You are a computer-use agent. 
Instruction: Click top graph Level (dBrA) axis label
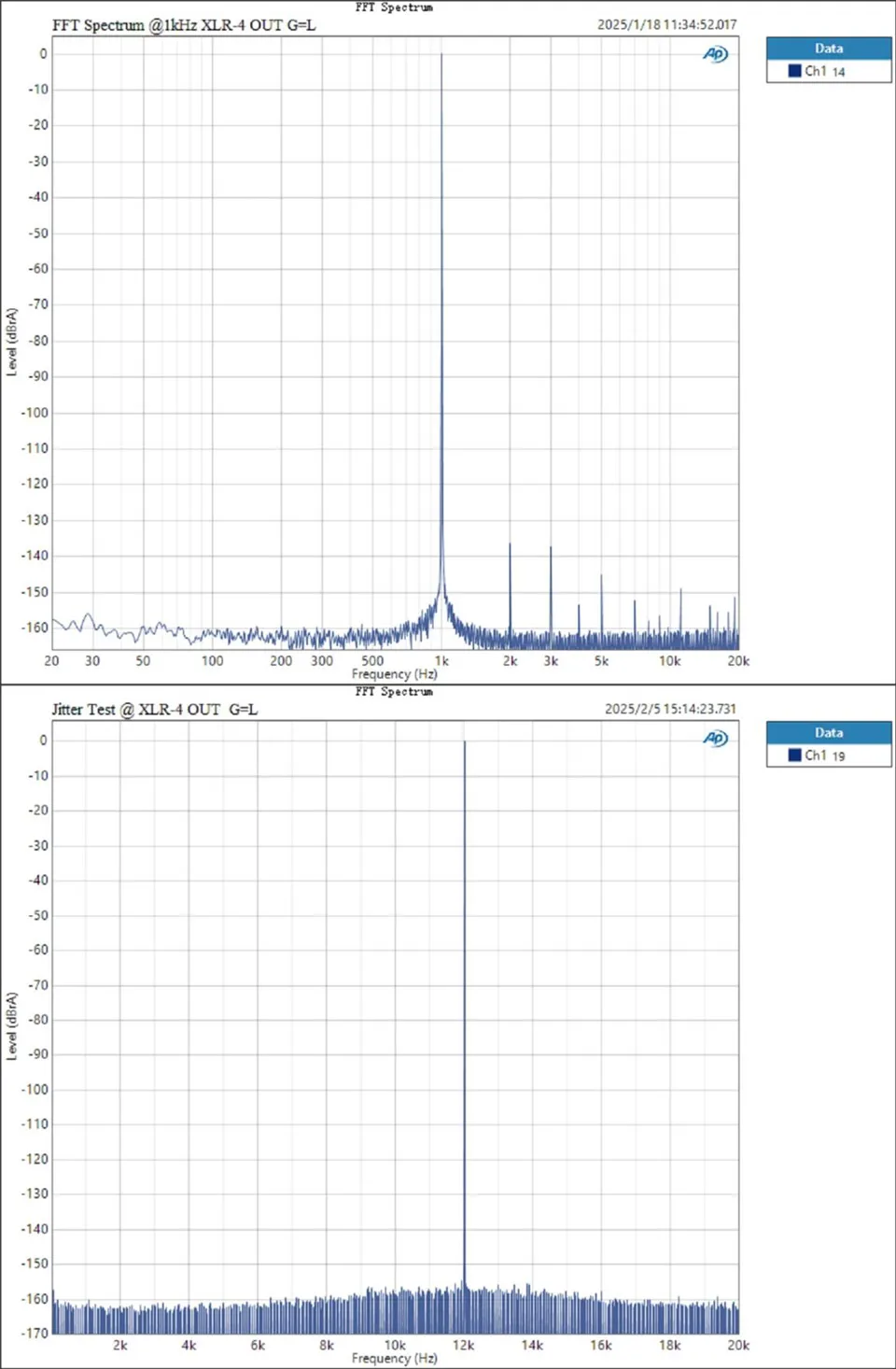(12, 342)
